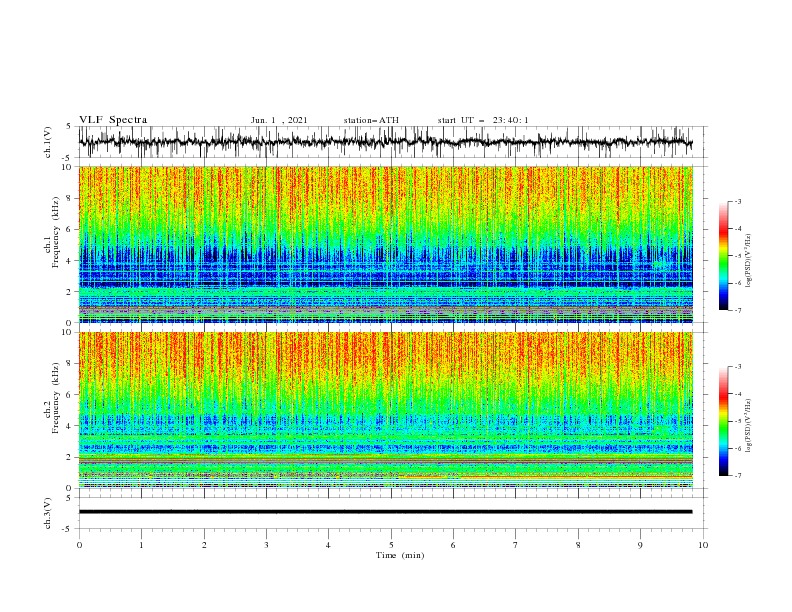Click the time-axis tick label '5'
This screenshot has height=612, width=792.
[x=391, y=545]
